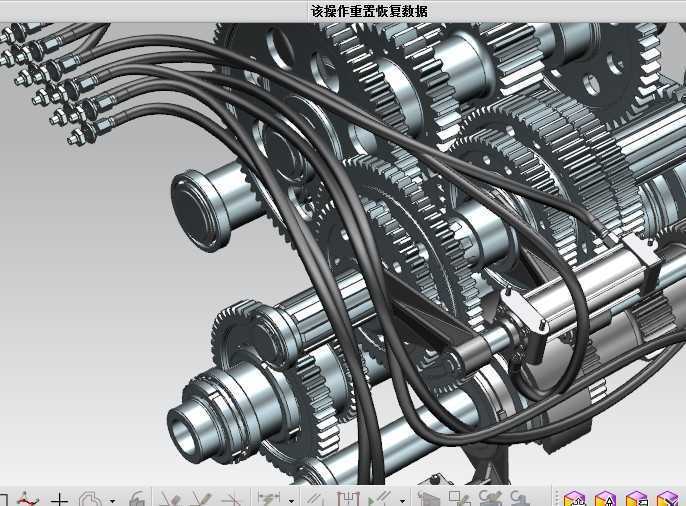Click the grayed parallel lines icon
686x506 pixels.
[x=316, y=499]
